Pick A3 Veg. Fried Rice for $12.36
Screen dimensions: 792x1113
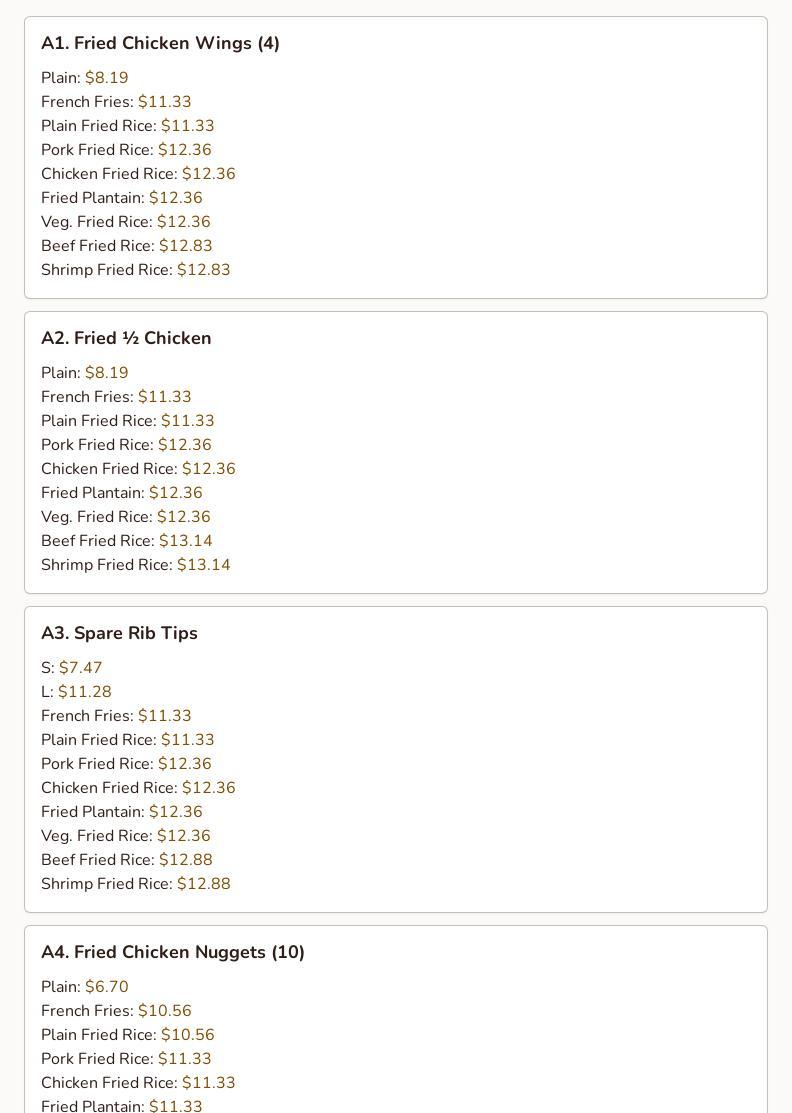(x=126, y=835)
